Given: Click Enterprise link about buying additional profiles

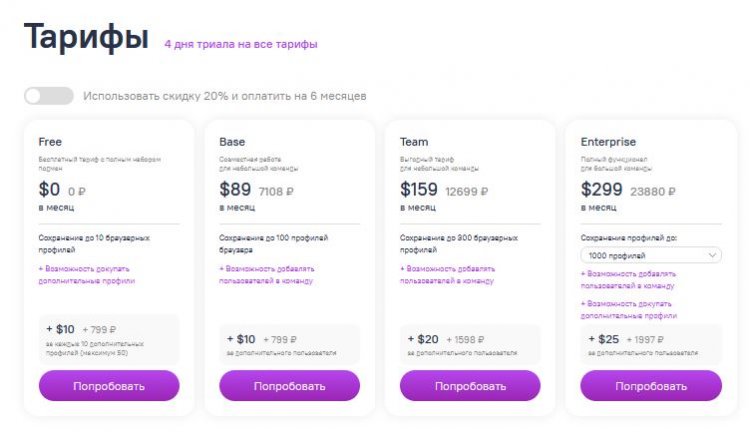Looking at the screenshot, I should [629, 310].
